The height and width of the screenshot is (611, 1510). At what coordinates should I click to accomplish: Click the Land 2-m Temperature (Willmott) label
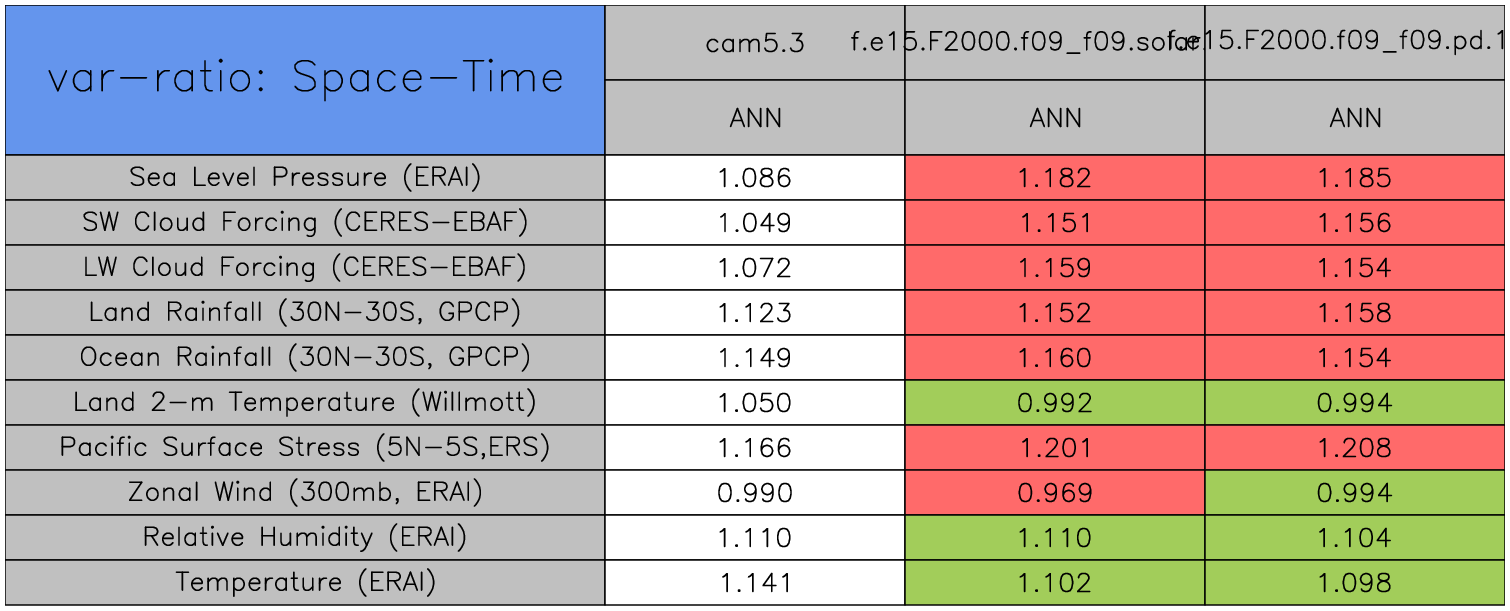coord(305,403)
